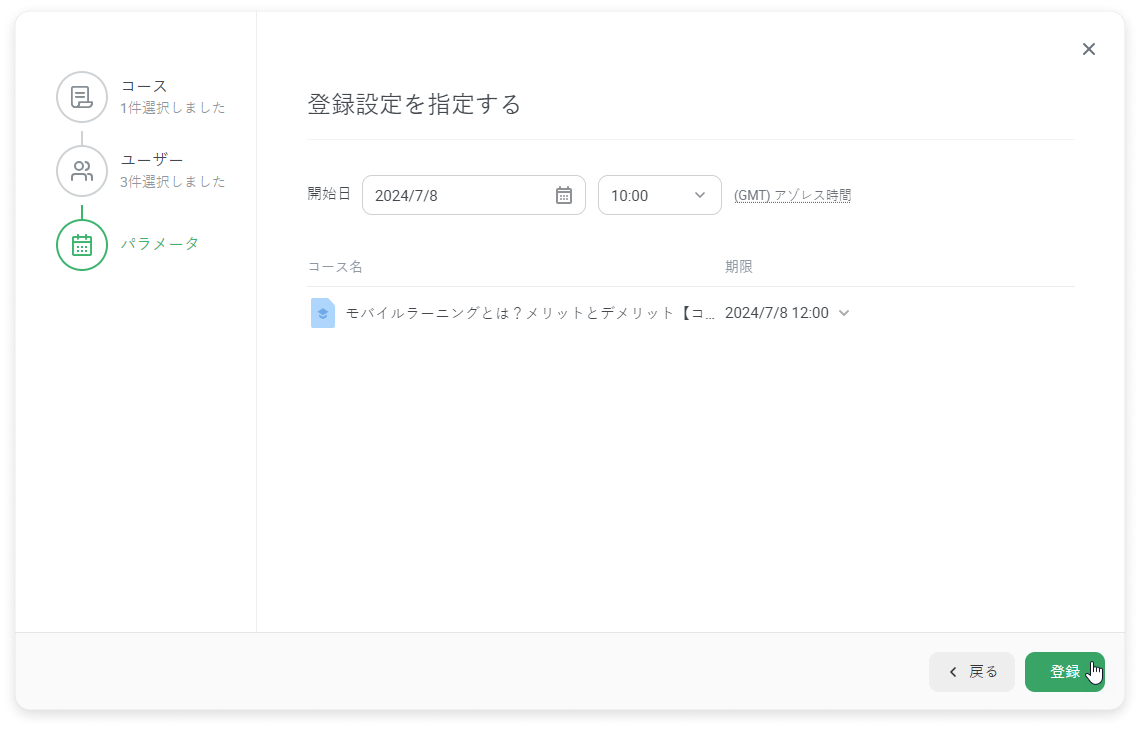Click the chevron in the time selector
The width and height of the screenshot is (1140, 729).
point(700,195)
